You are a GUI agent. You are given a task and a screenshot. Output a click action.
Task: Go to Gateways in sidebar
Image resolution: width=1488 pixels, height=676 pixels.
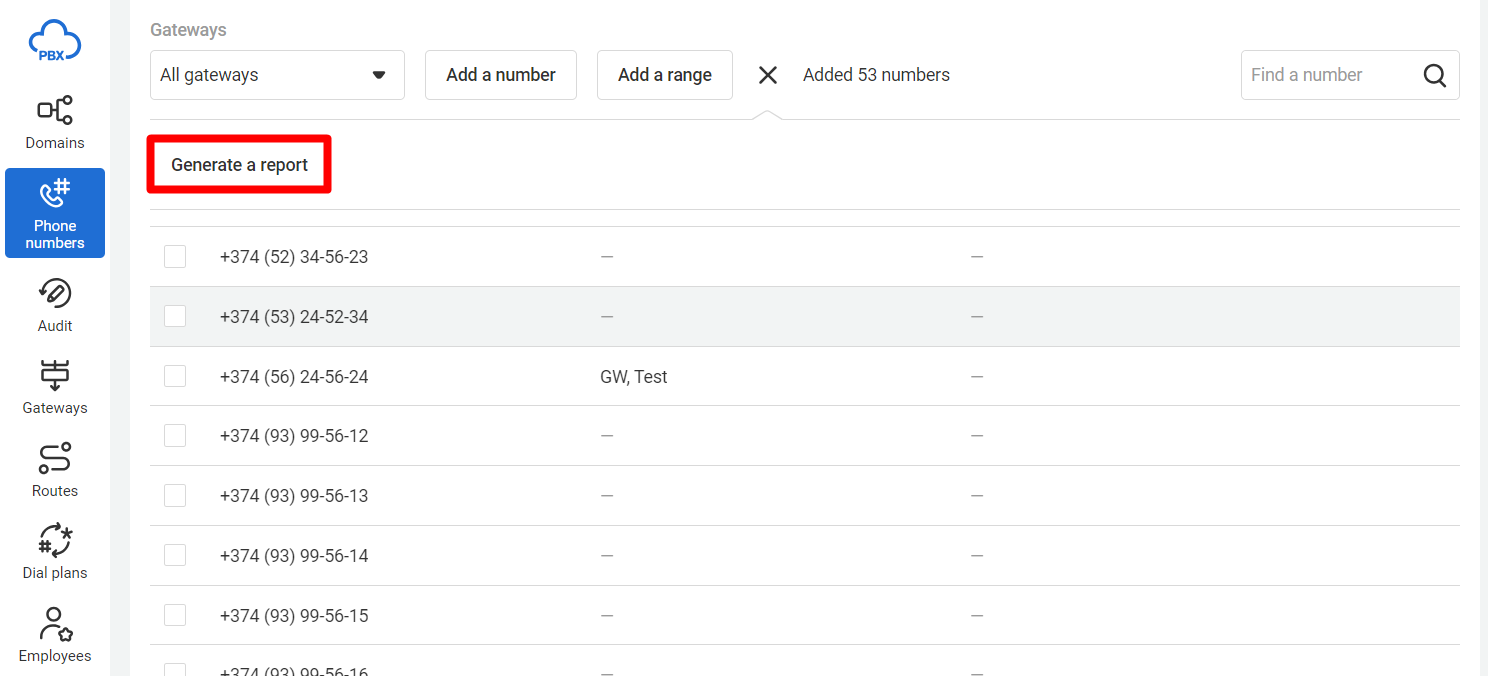coord(55,387)
